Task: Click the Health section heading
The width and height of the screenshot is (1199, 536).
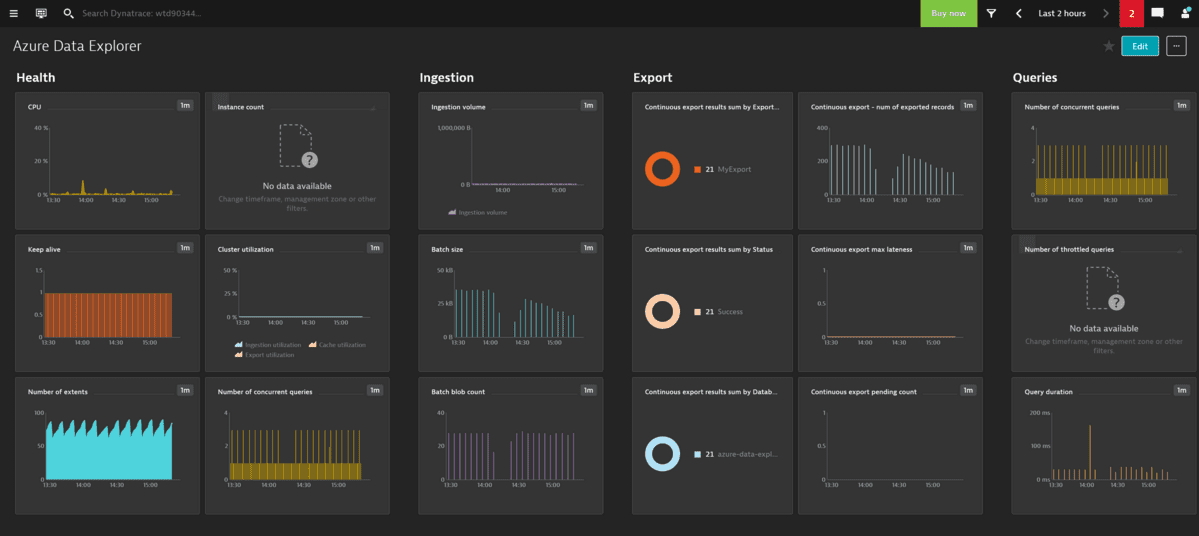Action: [x=35, y=77]
